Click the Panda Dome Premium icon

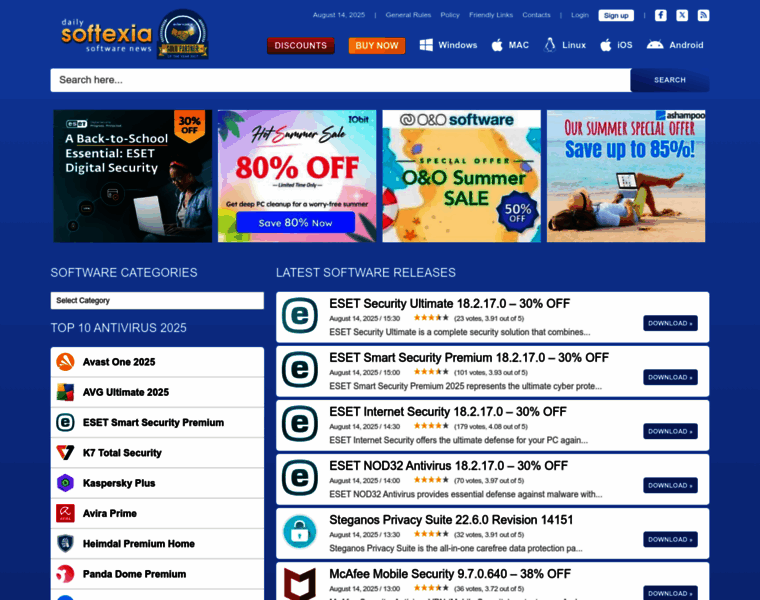[x=65, y=574]
